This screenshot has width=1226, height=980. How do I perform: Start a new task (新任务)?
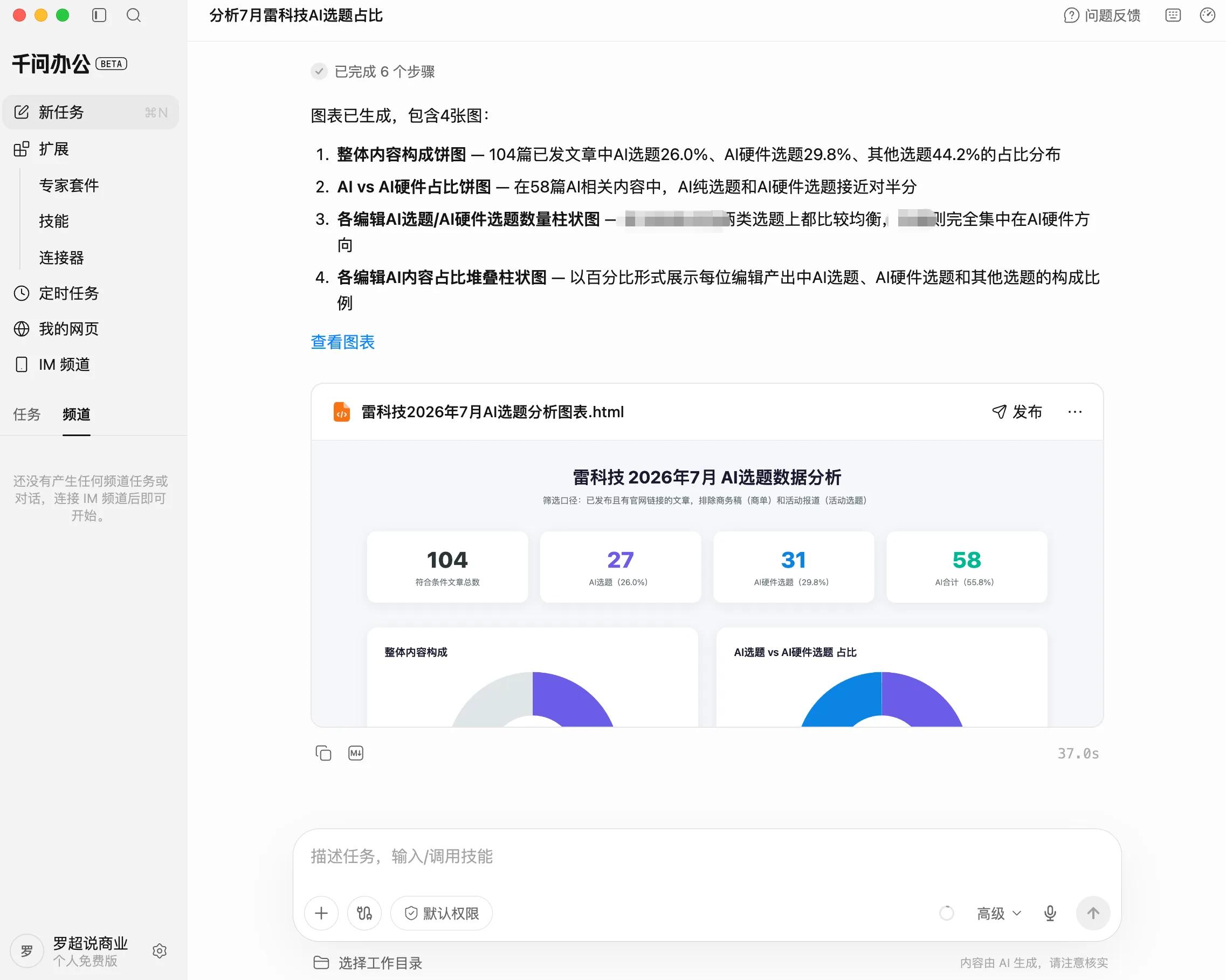tap(91, 112)
